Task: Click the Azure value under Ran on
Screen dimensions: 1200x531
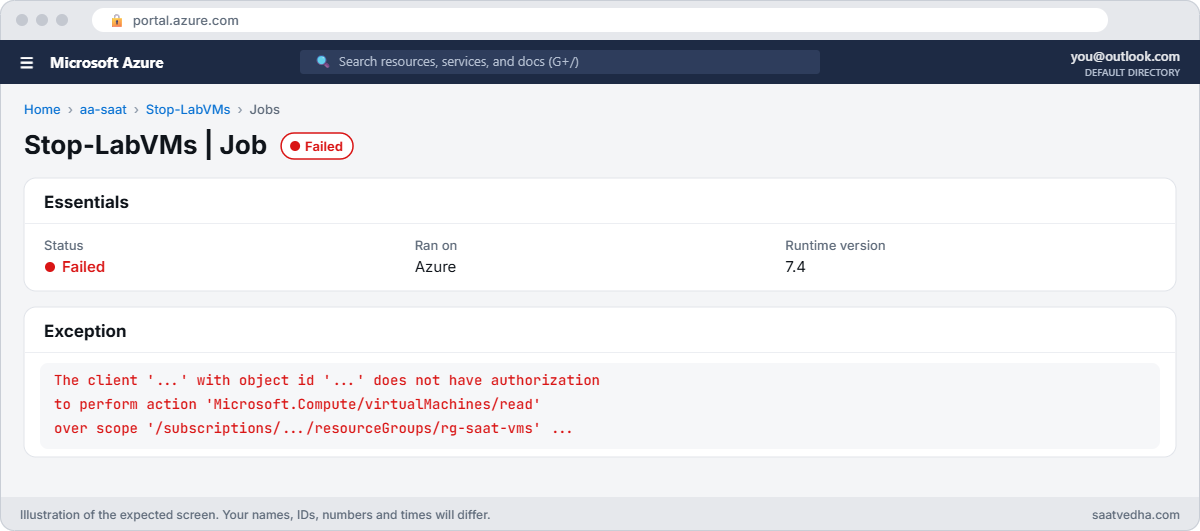Action: [435, 267]
